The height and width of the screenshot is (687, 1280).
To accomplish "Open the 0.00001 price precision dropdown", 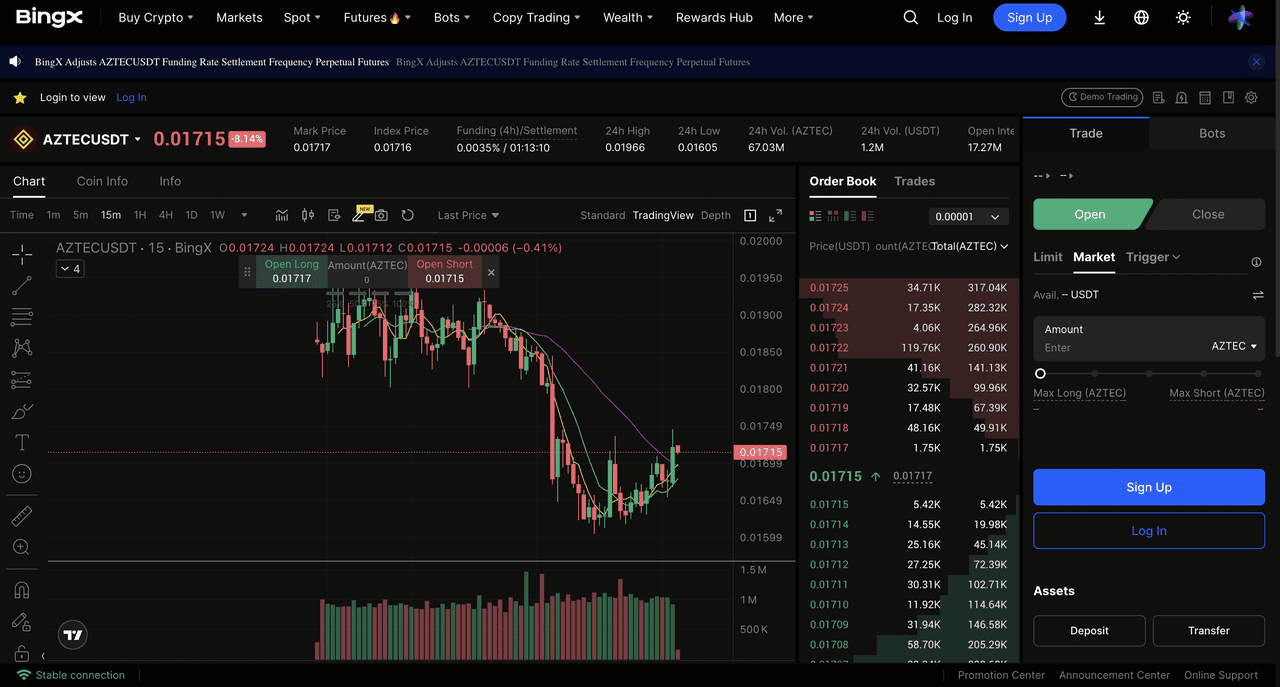I will pos(967,217).
